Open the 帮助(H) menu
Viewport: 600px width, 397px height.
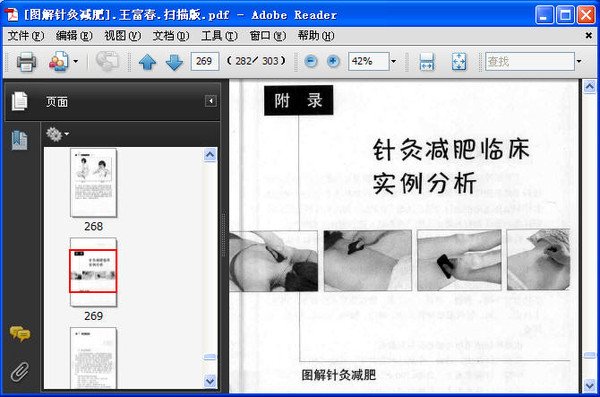click(x=316, y=36)
